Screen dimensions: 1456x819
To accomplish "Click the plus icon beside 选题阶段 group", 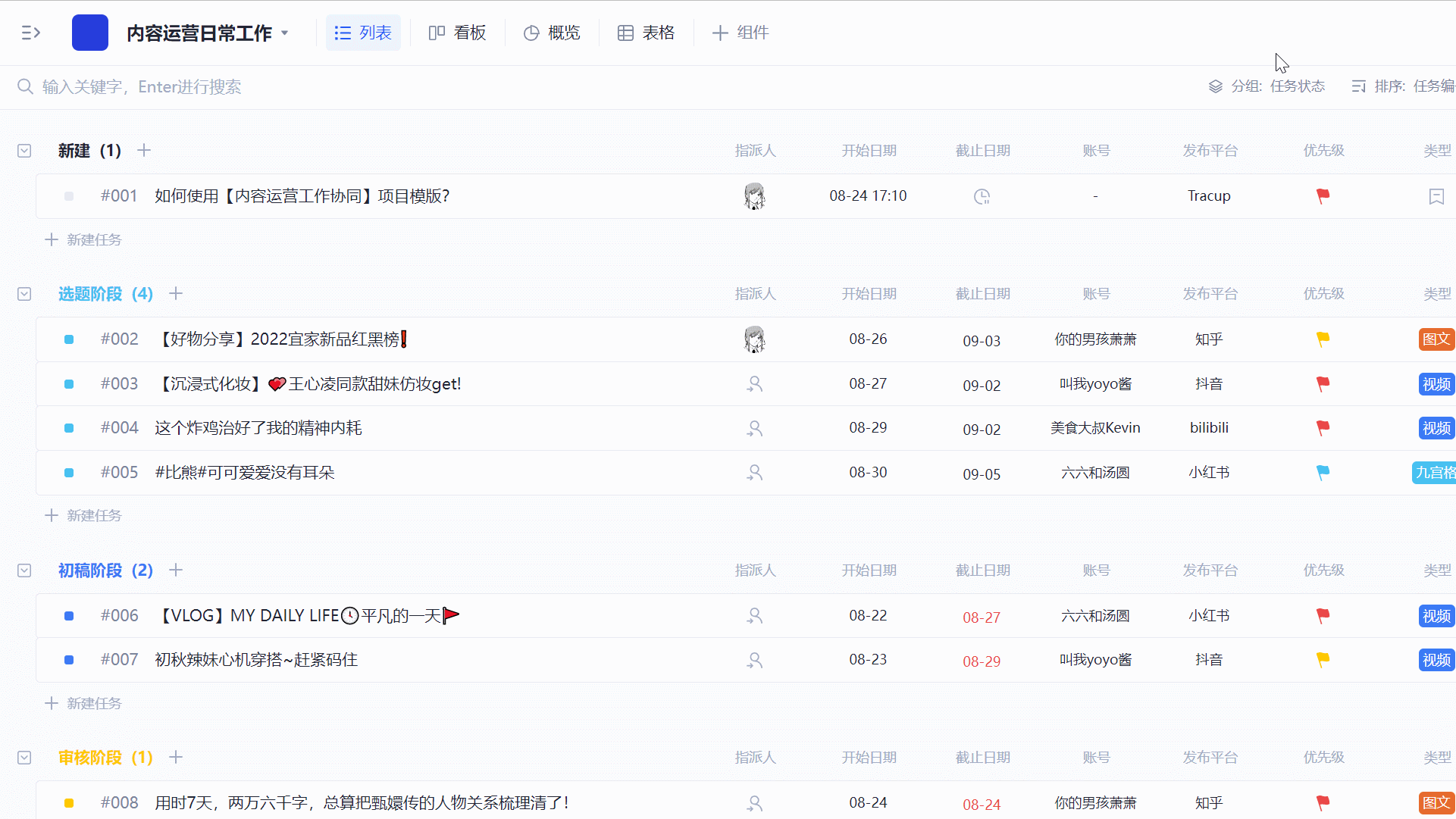I will pyautogui.click(x=176, y=293).
